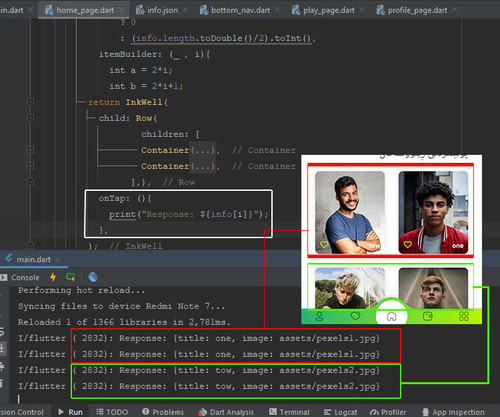Select the main.dart run configuration tab

tap(33, 259)
